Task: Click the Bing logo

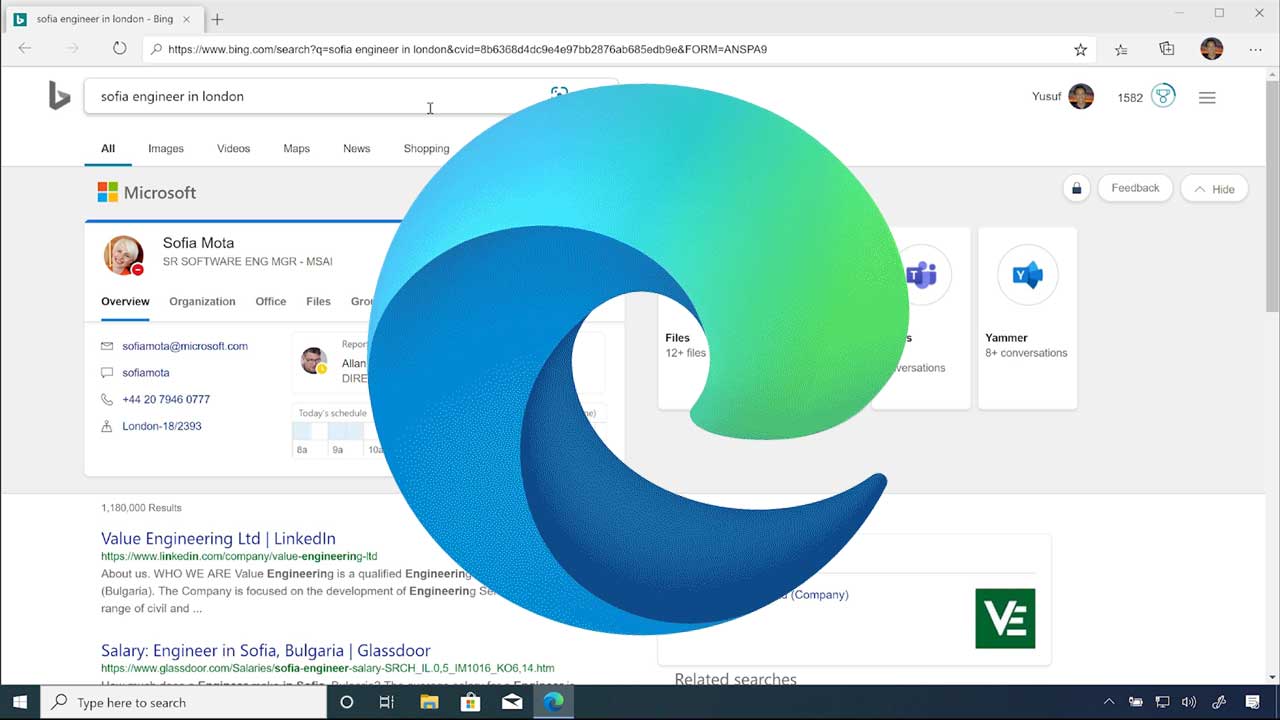Action: tap(59, 96)
